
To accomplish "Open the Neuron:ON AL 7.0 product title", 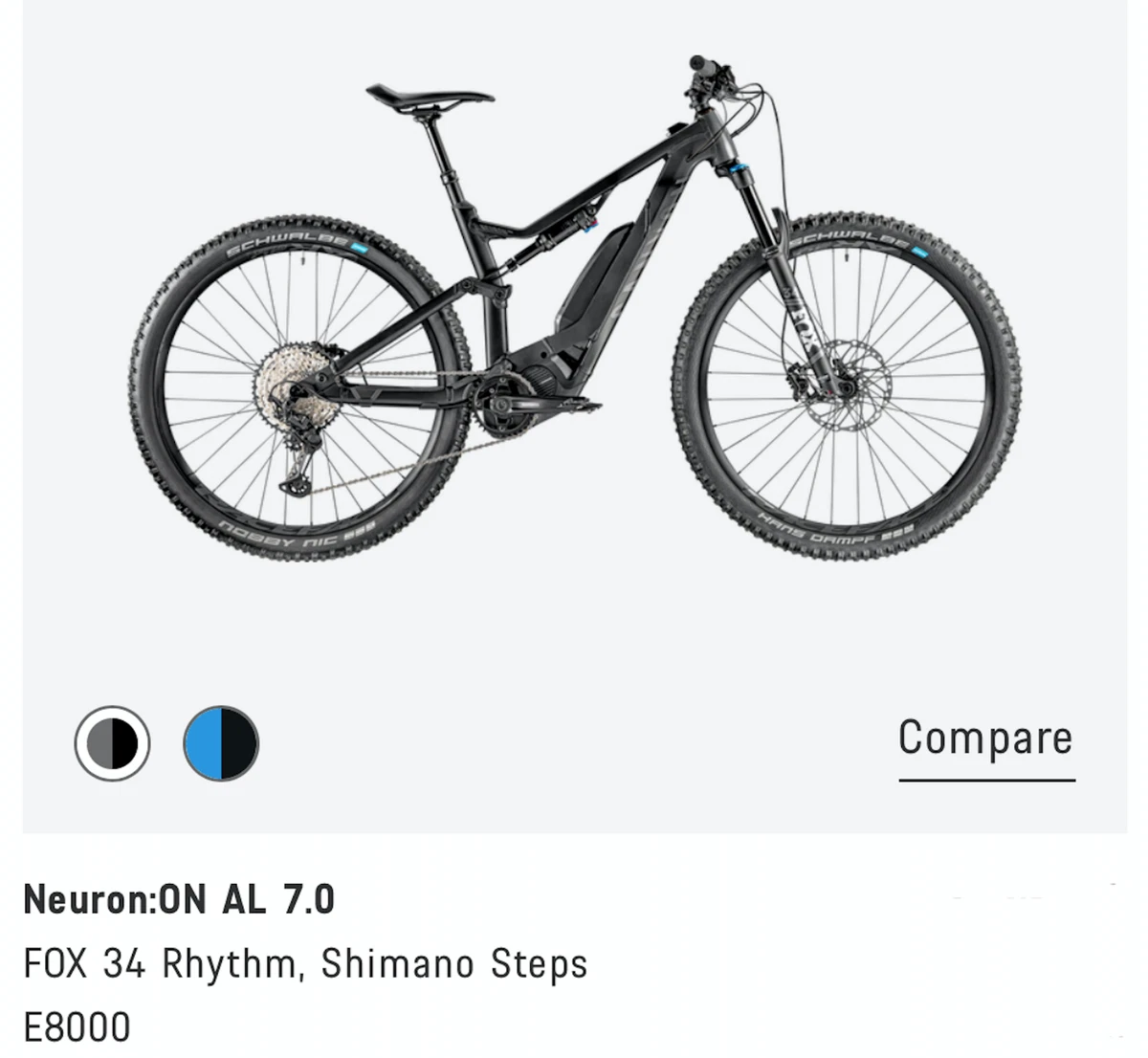I will (179, 899).
